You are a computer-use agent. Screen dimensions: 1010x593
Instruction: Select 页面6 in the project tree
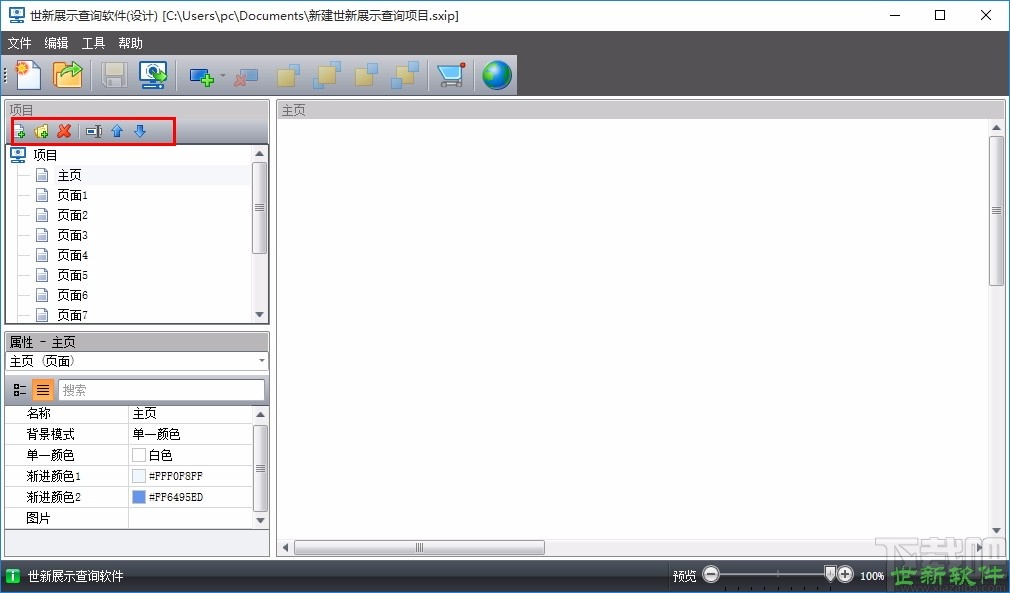point(72,295)
